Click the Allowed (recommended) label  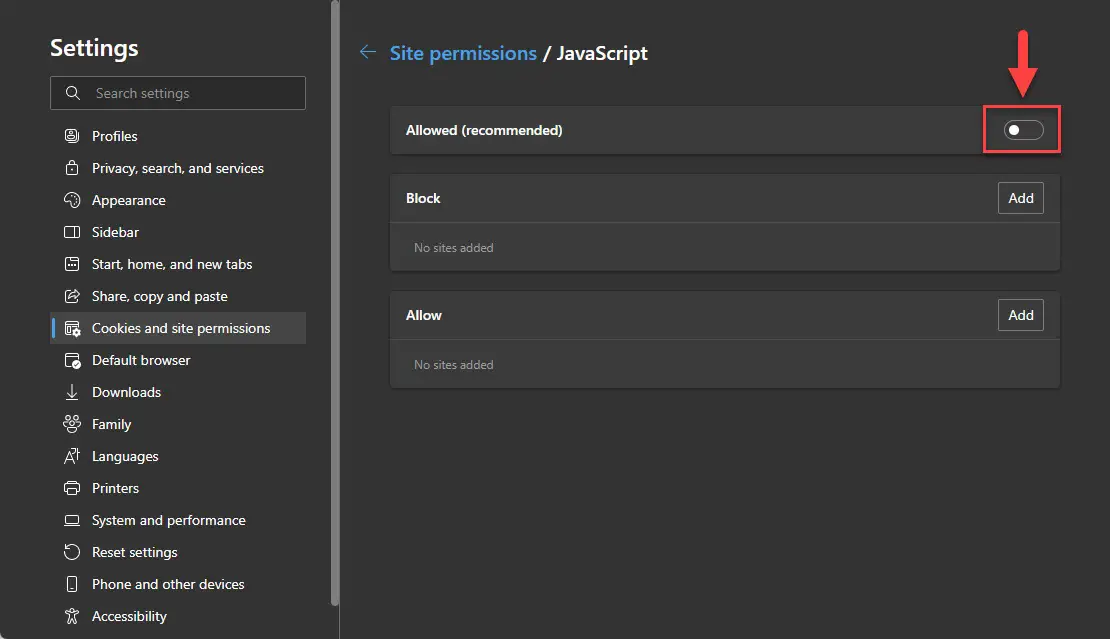tap(484, 130)
